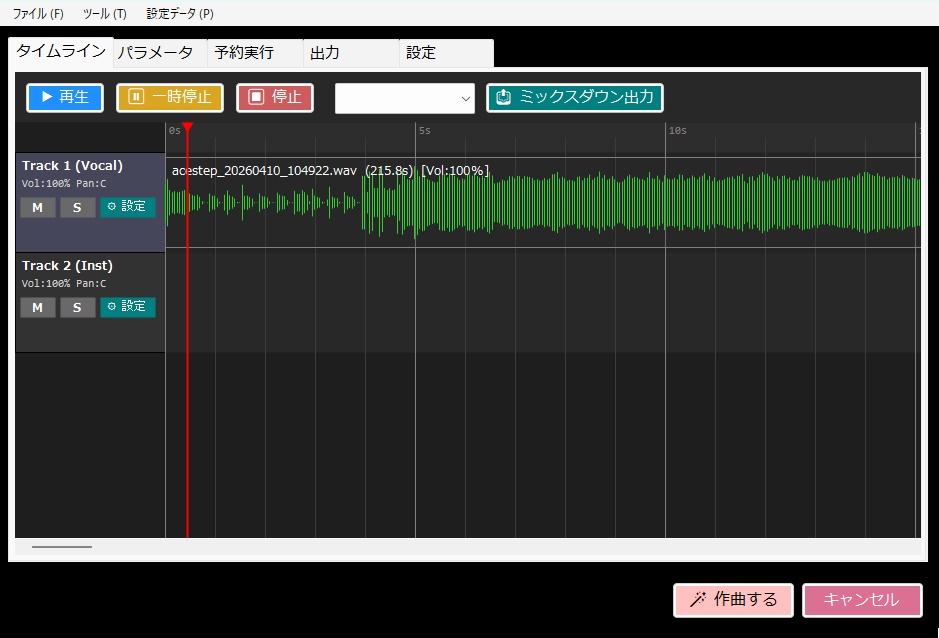Viewport: 939px width, 638px height.
Task: Mute Track 2 (Inst) with the M button
Action: (x=37, y=307)
